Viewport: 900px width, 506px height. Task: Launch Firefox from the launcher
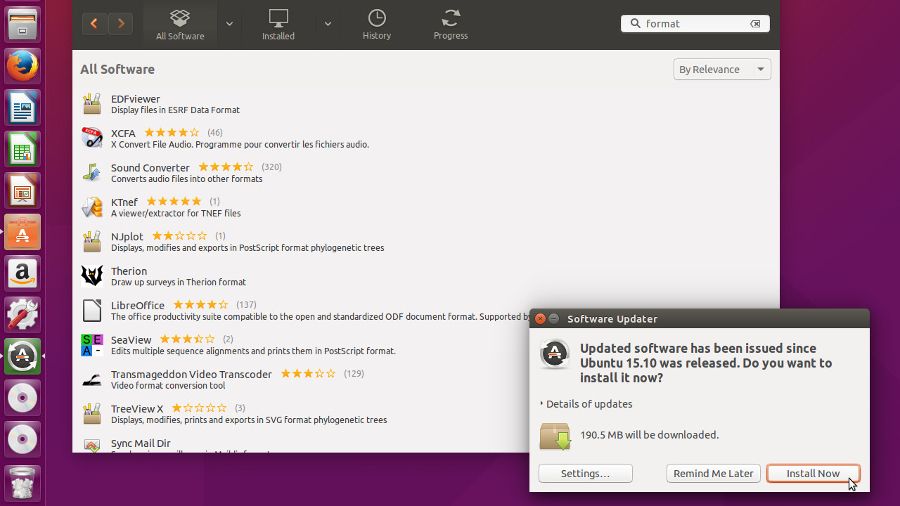22,65
